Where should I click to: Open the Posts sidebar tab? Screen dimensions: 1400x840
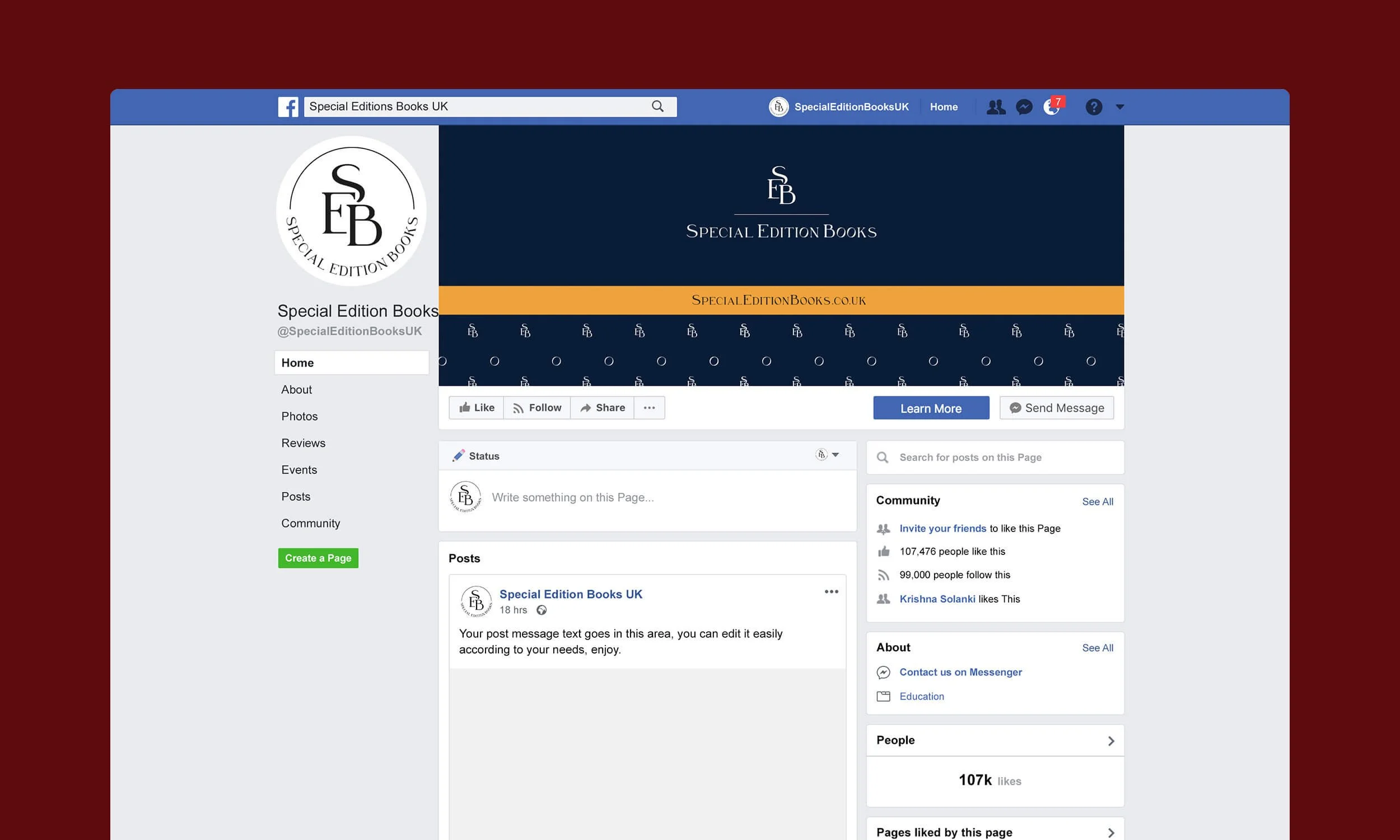coord(296,496)
